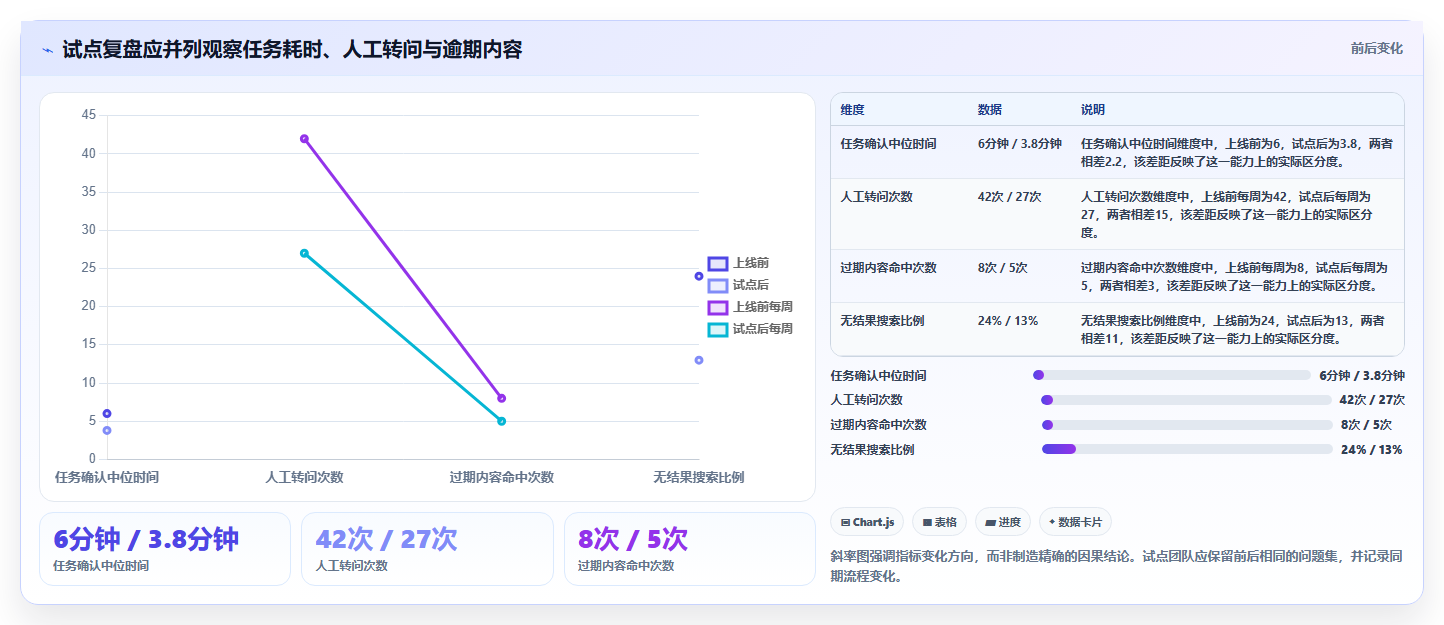Click the purple data point at 42 on 人工转问次数
Image resolution: width=1444 pixels, height=625 pixels.
304,138
